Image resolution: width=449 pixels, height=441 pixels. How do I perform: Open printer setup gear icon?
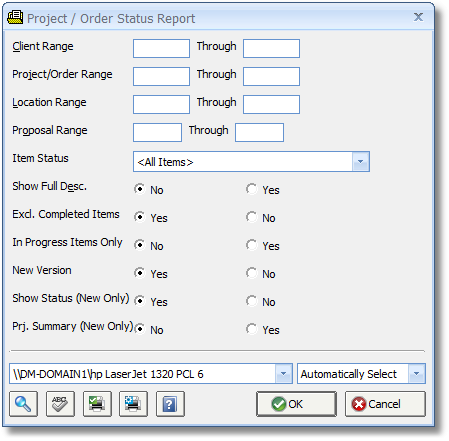coord(133,404)
